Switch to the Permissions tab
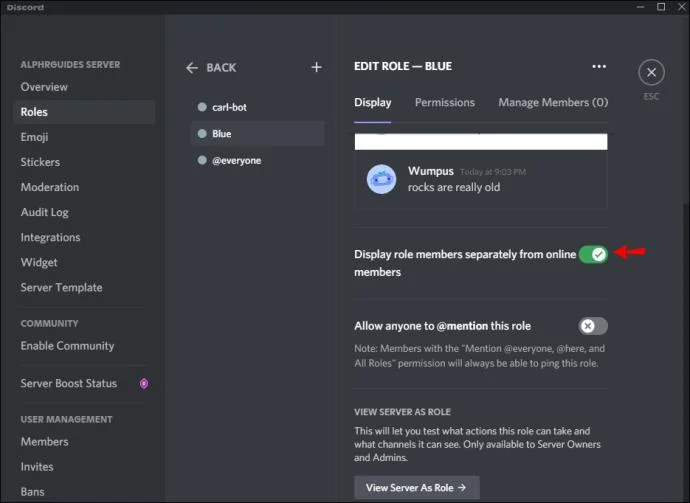Image resolution: width=690 pixels, height=503 pixels. [x=445, y=103]
